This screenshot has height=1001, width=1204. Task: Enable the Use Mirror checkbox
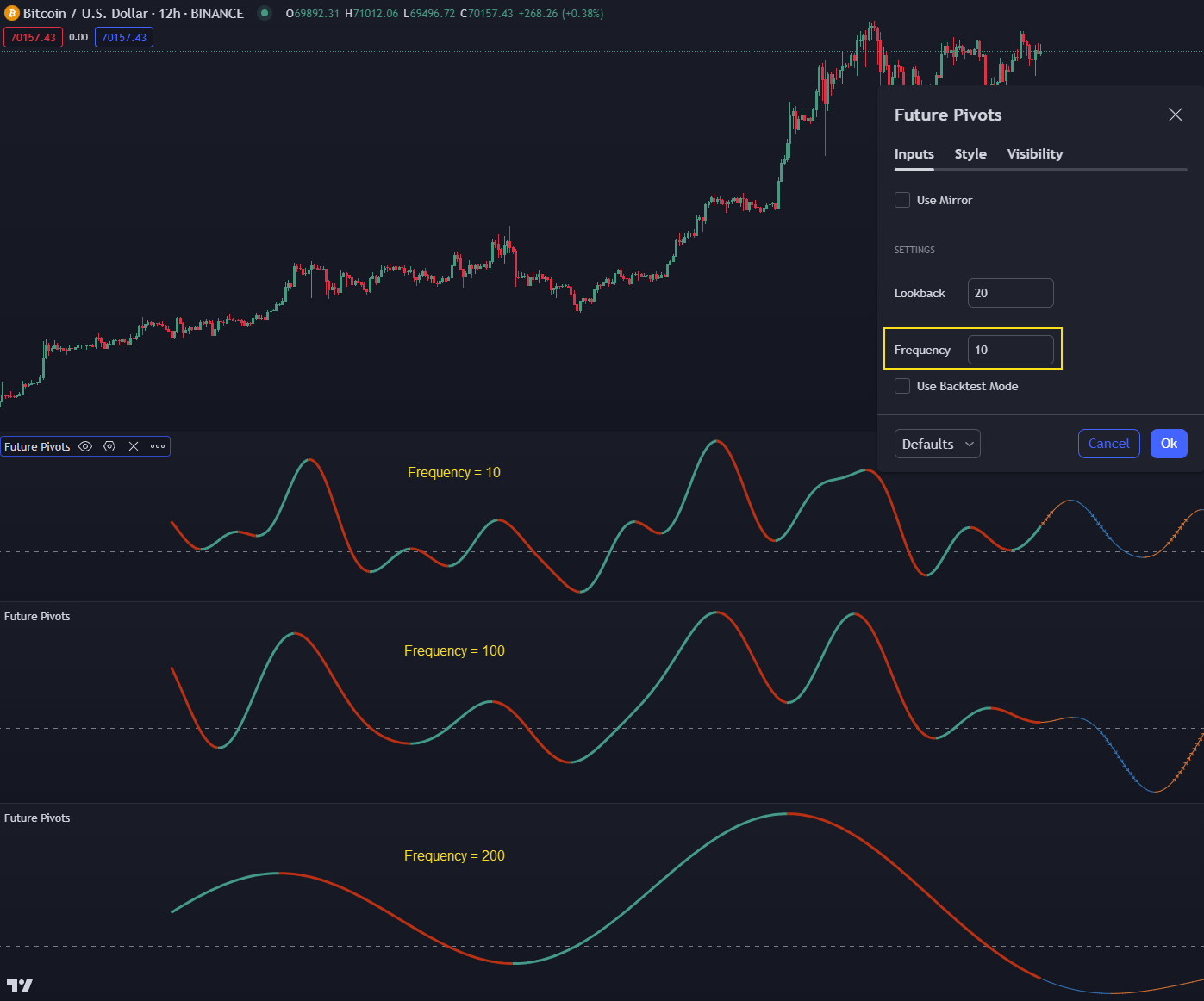pyautogui.click(x=902, y=200)
